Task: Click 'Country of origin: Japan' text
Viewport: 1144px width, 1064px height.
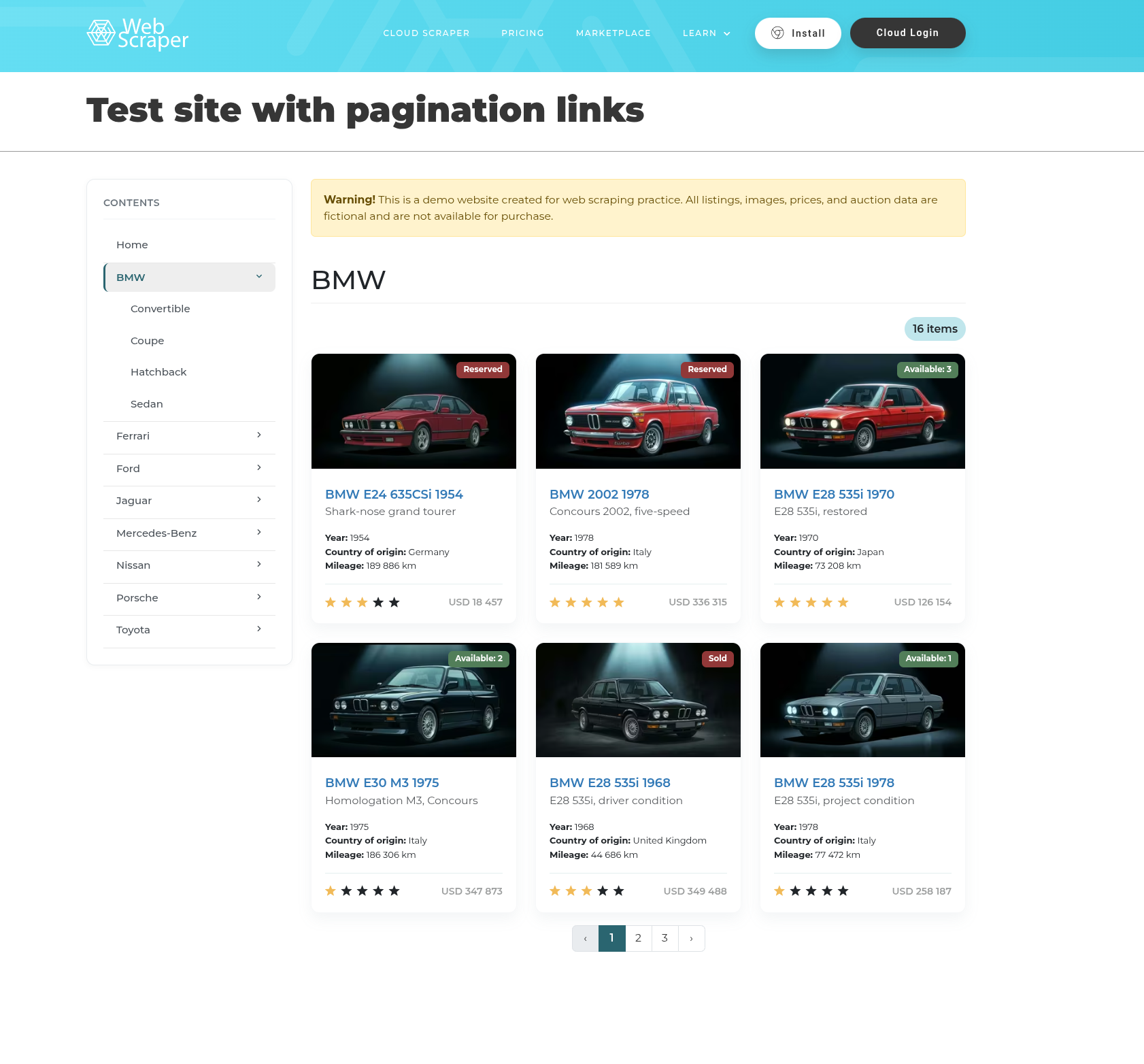Action: [829, 552]
